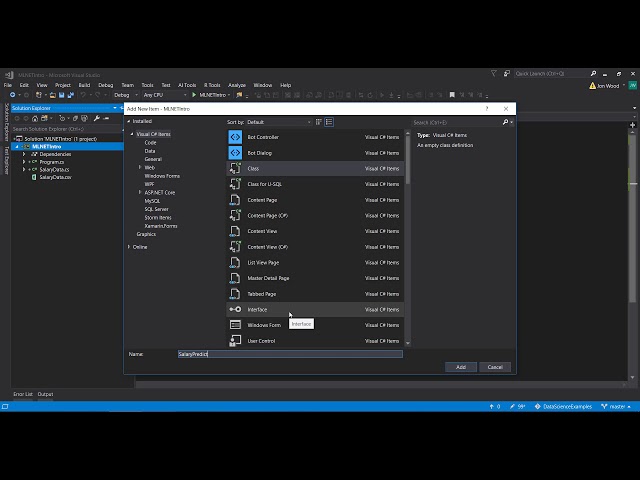This screenshot has height=480, width=640.
Task: Open the Any CPU platform dropdown
Action: point(165,95)
